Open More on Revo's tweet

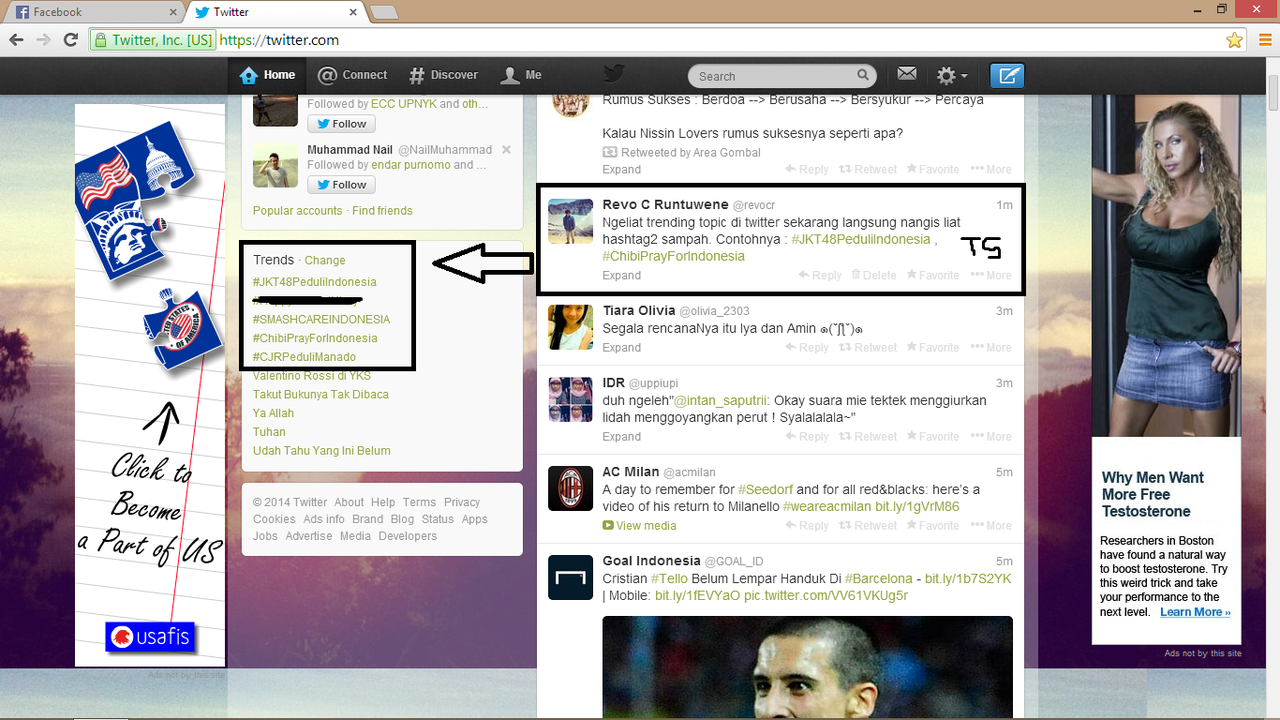point(991,275)
